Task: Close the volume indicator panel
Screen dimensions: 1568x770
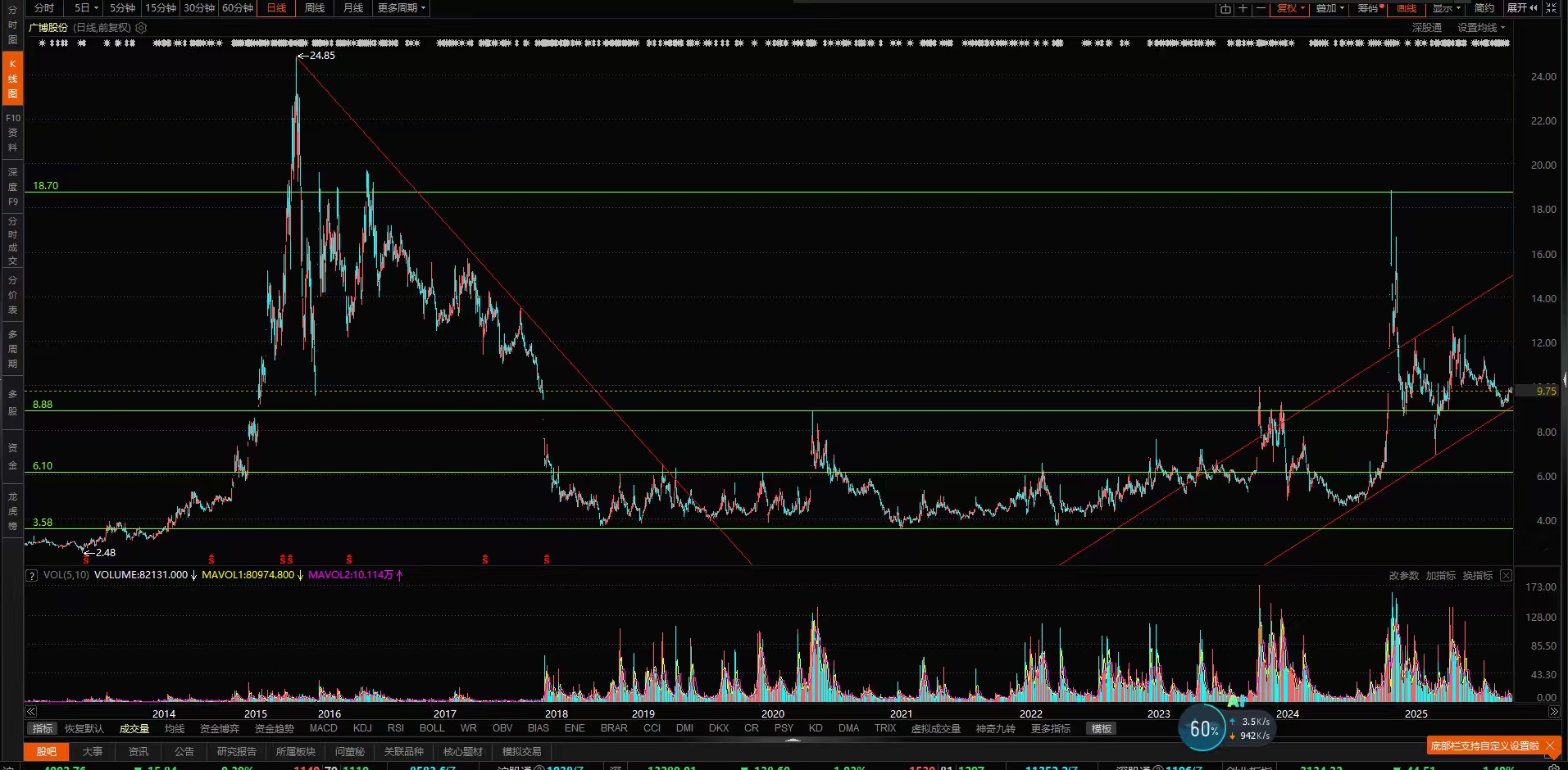Action: 1506,576
